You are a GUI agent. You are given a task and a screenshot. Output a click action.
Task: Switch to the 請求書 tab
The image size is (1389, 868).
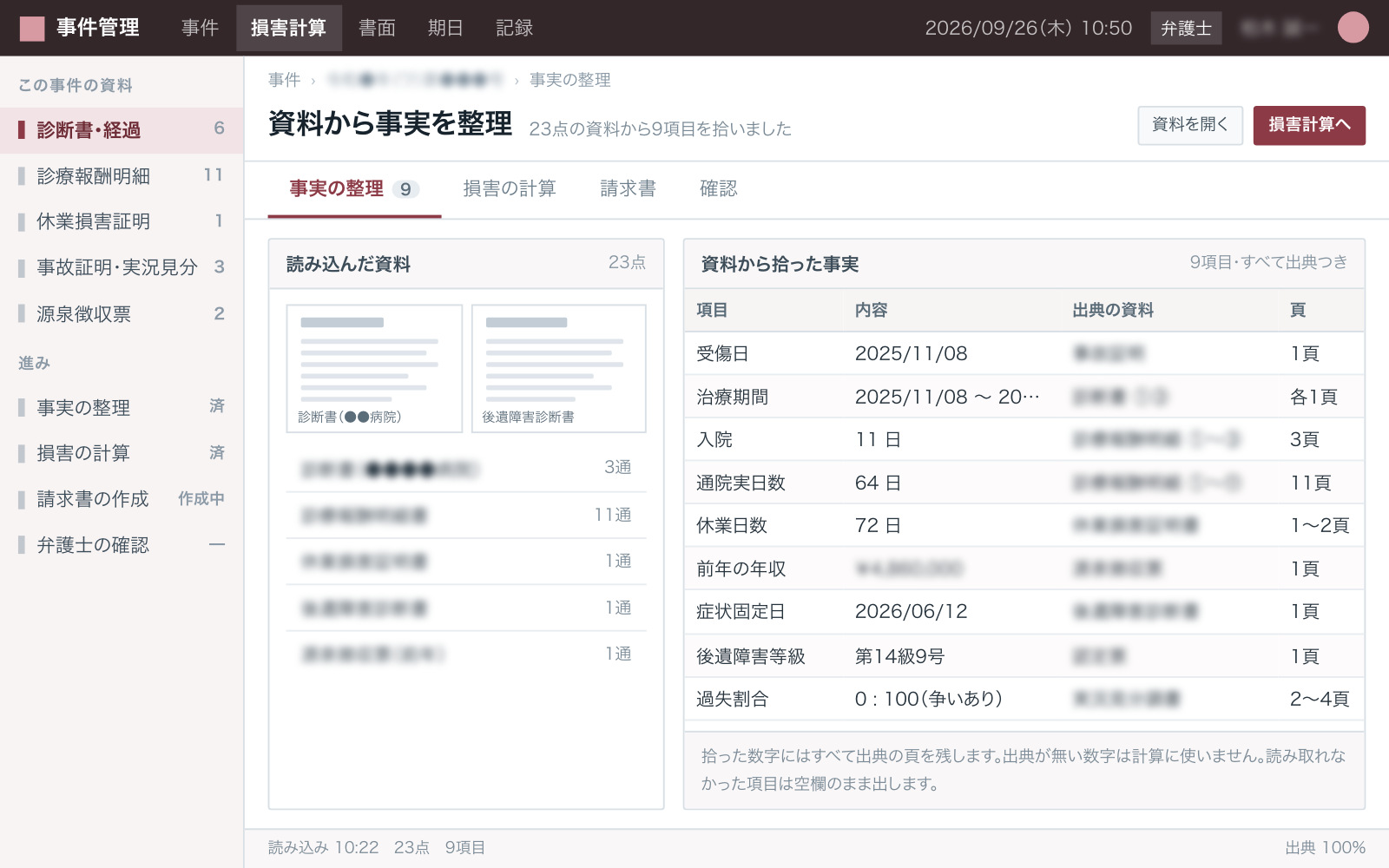[x=628, y=189]
